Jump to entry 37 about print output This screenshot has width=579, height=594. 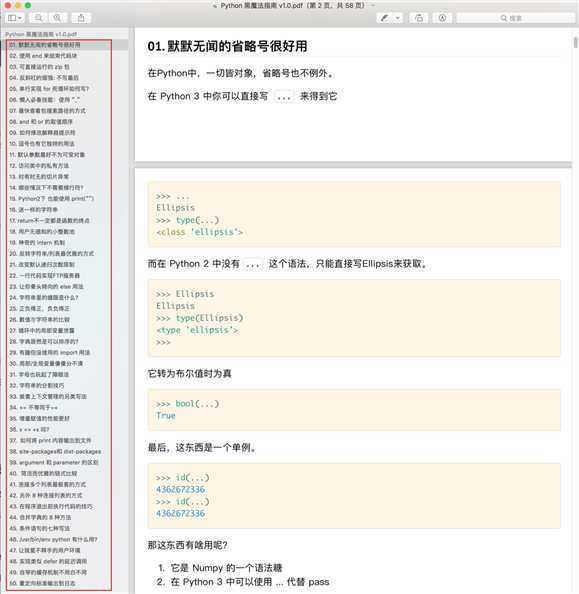[x=50, y=440]
